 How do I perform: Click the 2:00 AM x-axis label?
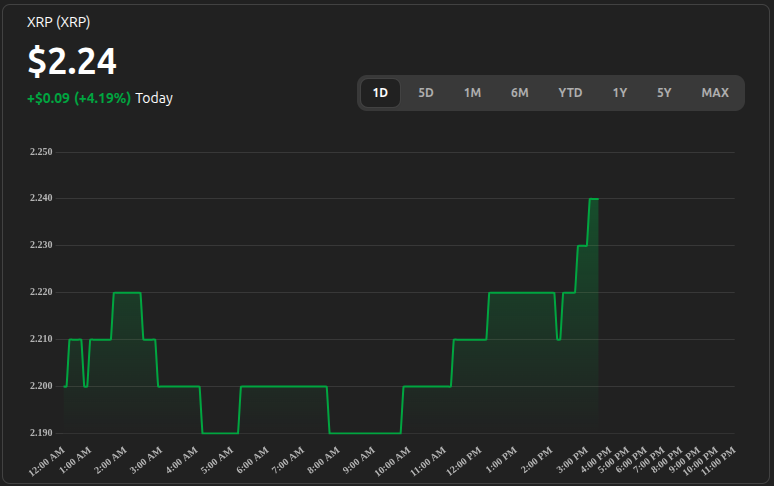coord(111,460)
